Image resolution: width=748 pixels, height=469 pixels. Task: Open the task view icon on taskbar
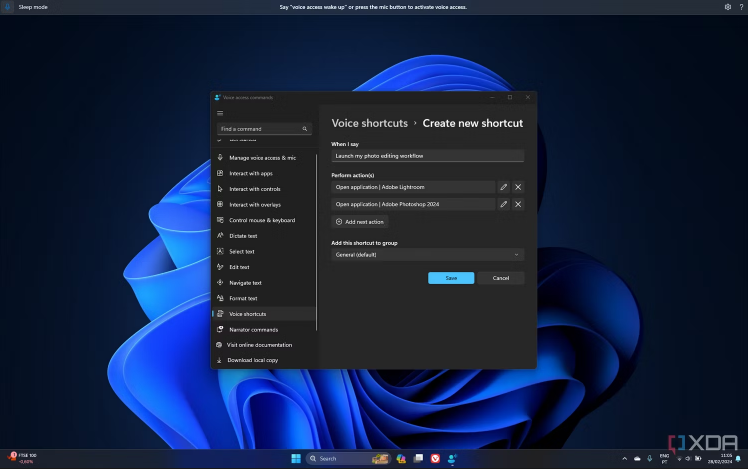click(x=418, y=459)
